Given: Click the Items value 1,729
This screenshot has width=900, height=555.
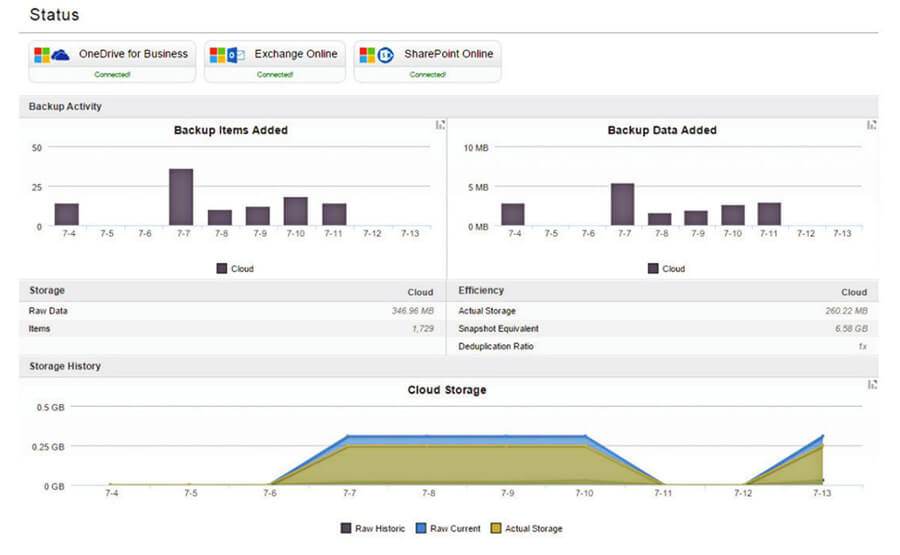Looking at the screenshot, I should 423,328.
